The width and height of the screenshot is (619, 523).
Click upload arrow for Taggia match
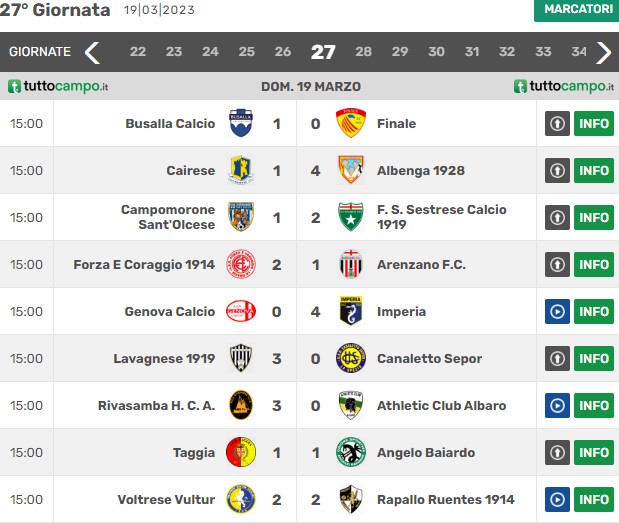(x=557, y=452)
